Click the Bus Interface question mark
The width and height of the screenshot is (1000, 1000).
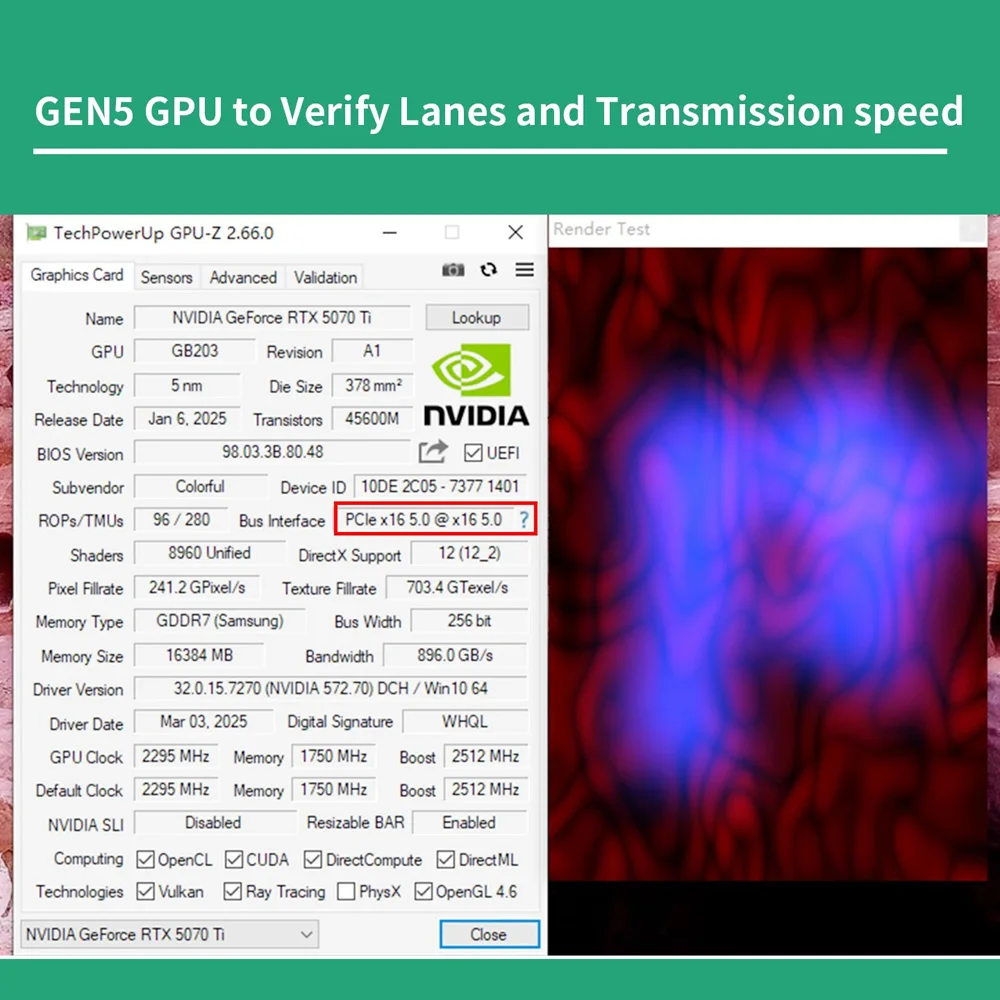tap(524, 520)
